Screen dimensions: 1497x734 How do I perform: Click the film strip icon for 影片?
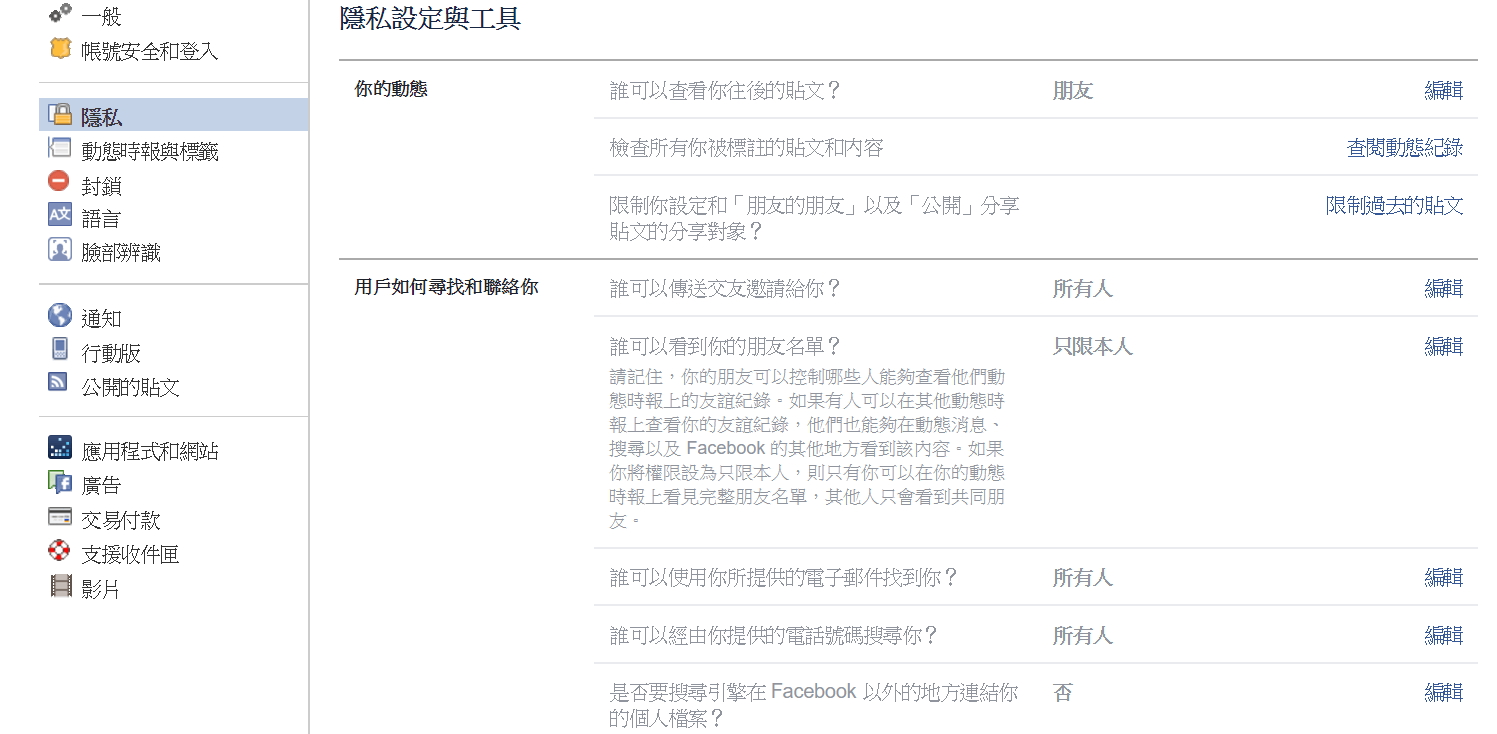click(60, 586)
